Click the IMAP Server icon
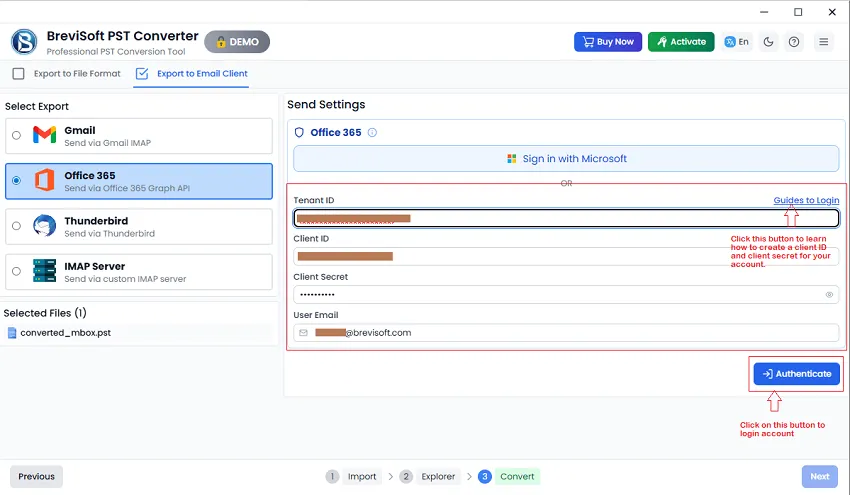The height and width of the screenshot is (495, 850). pos(44,271)
